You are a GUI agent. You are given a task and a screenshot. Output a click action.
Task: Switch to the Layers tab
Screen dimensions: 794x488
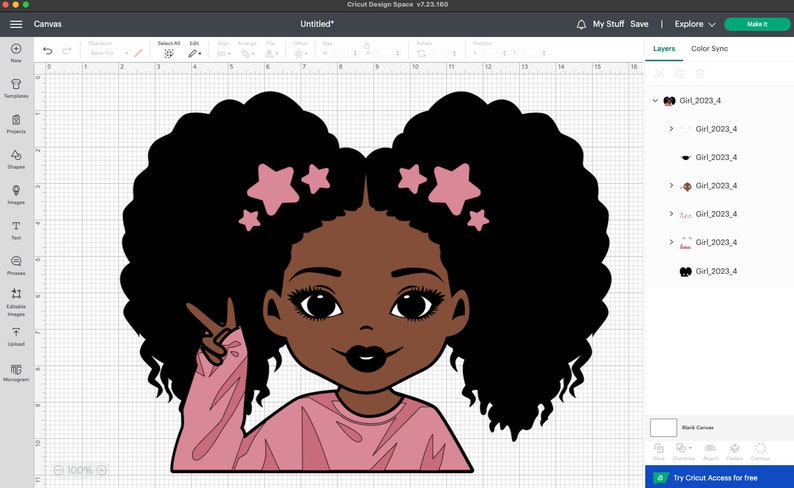point(664,49)
